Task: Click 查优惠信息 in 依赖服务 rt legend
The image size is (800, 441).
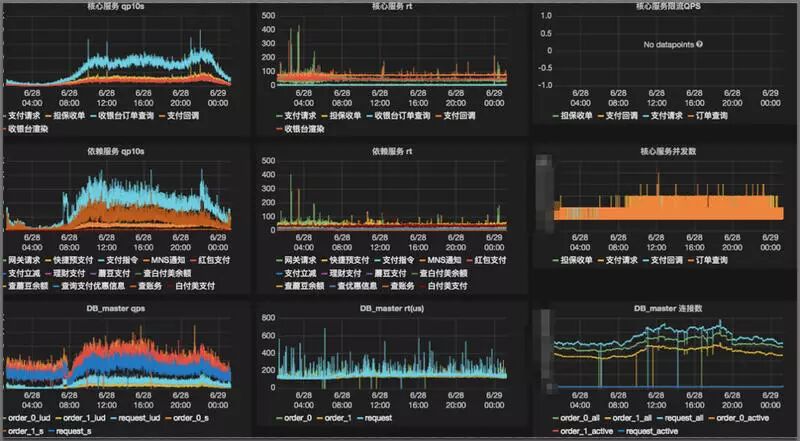Action: coord(357,286)
